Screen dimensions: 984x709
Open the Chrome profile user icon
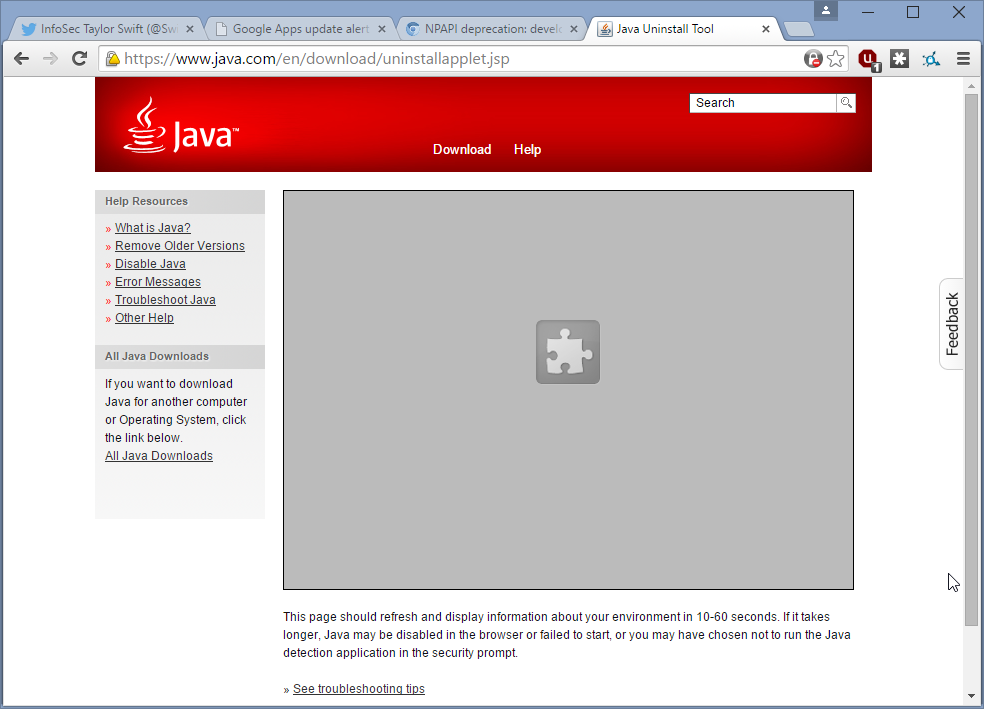pyautogui.click(x=826, y=11)
